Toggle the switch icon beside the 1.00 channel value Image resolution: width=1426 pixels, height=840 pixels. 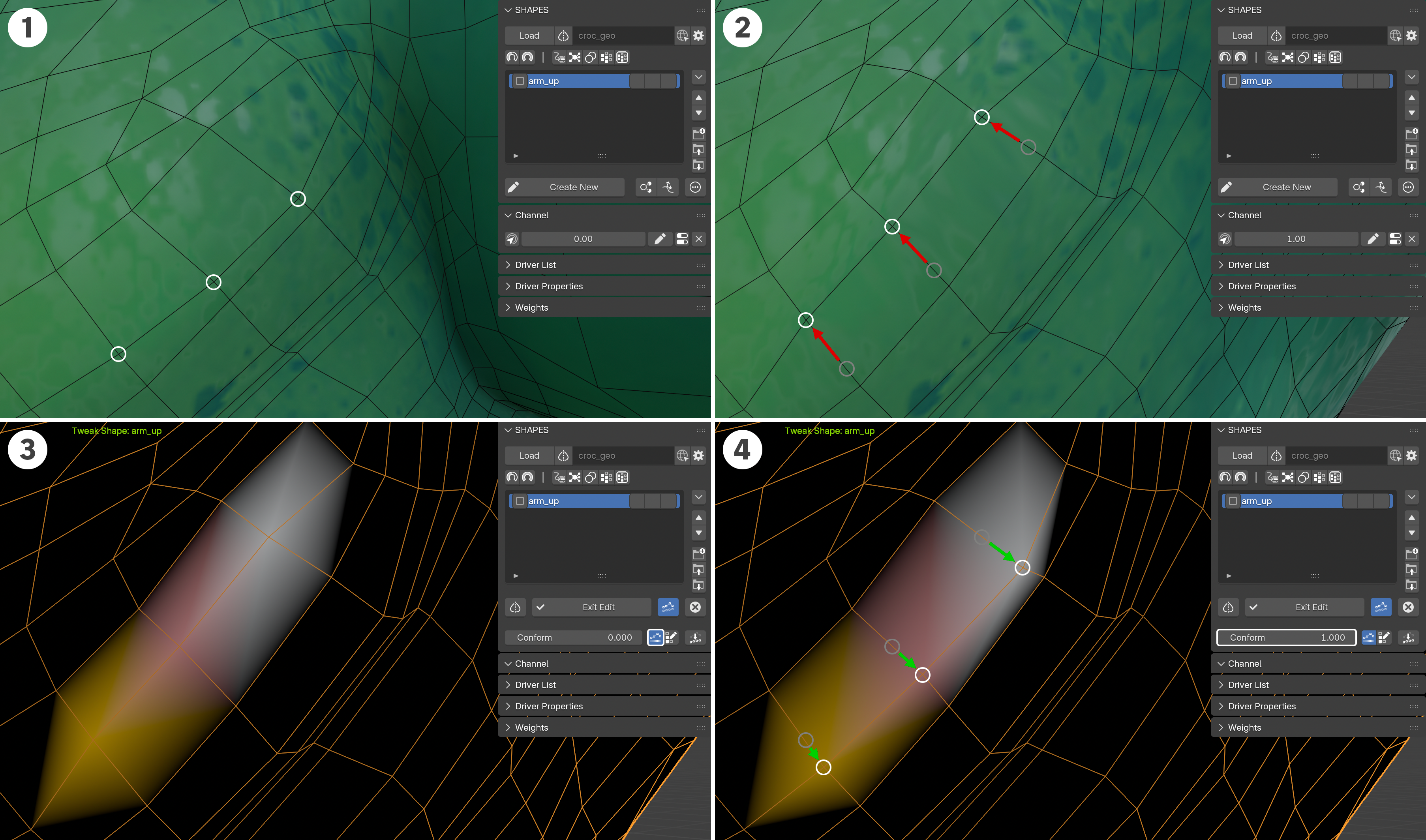(x=1395, y=239)
